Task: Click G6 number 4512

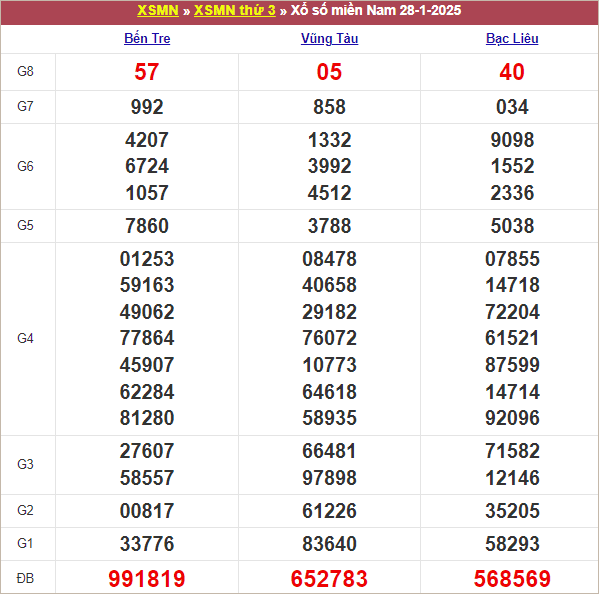Action: click(x=329, y=193)
